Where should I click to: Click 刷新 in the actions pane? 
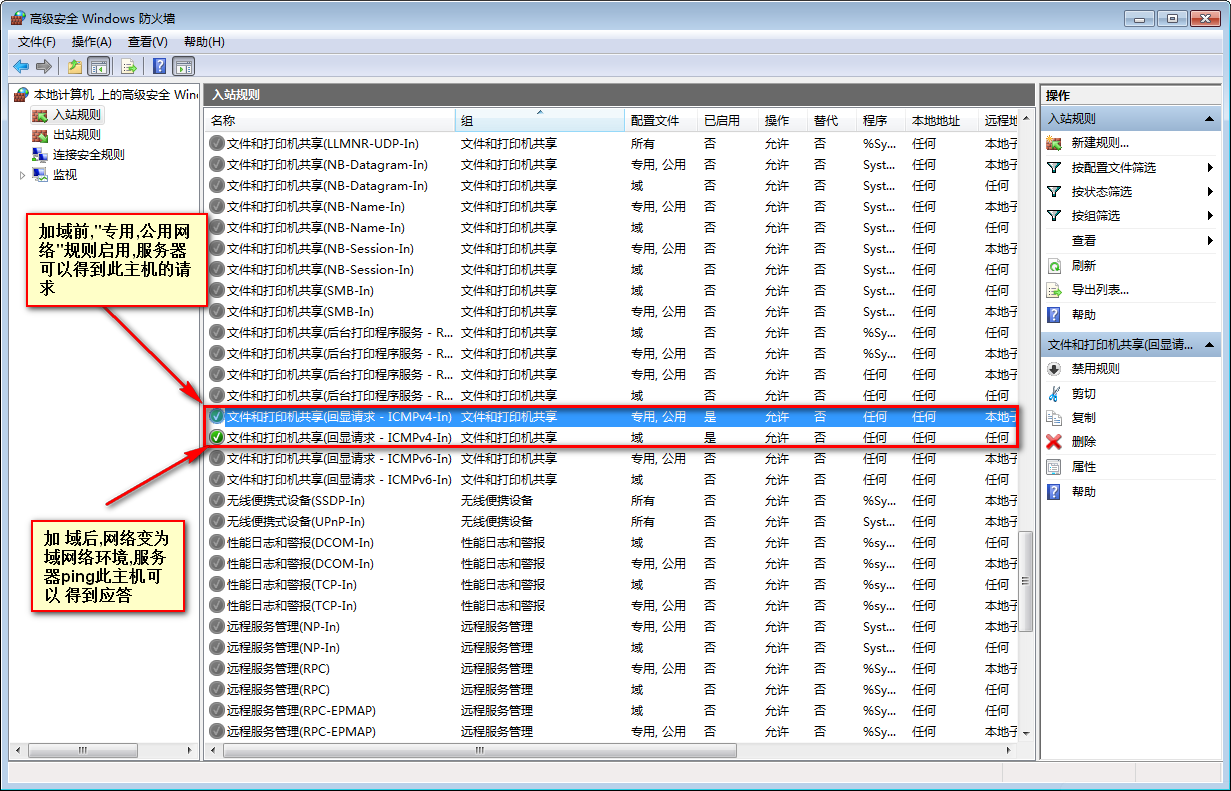click(x=1083, y=266)
